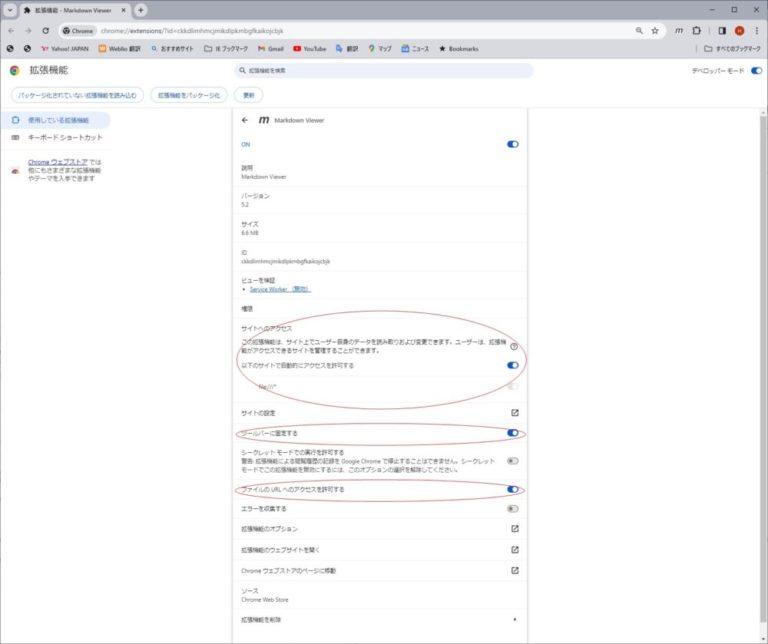The image size is (768, 644).
Task: Toggle the デベロッパー モード switch
Action: pos(756,71)
